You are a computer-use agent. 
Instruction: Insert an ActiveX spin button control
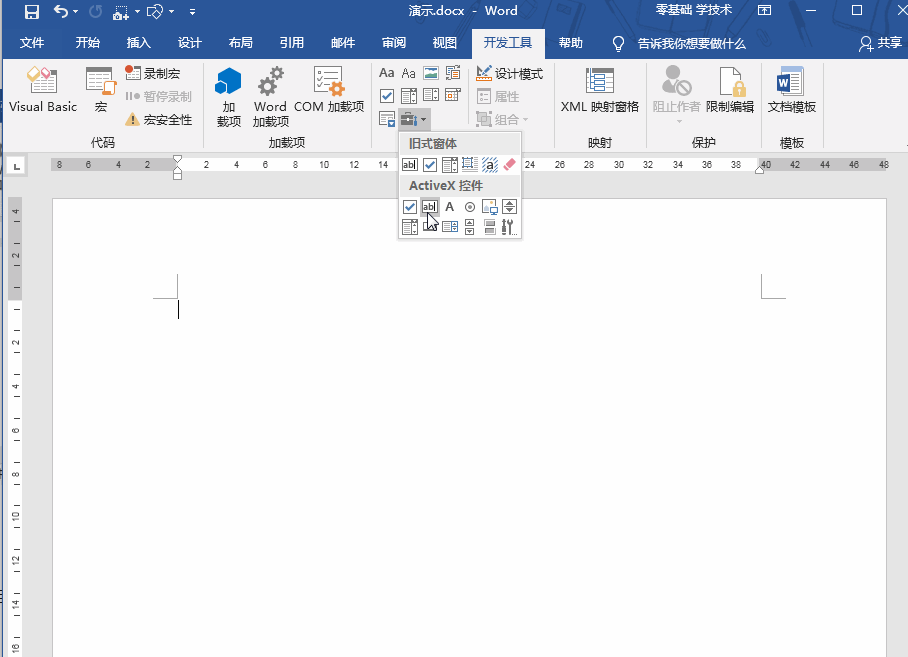[x=509, y=206]
